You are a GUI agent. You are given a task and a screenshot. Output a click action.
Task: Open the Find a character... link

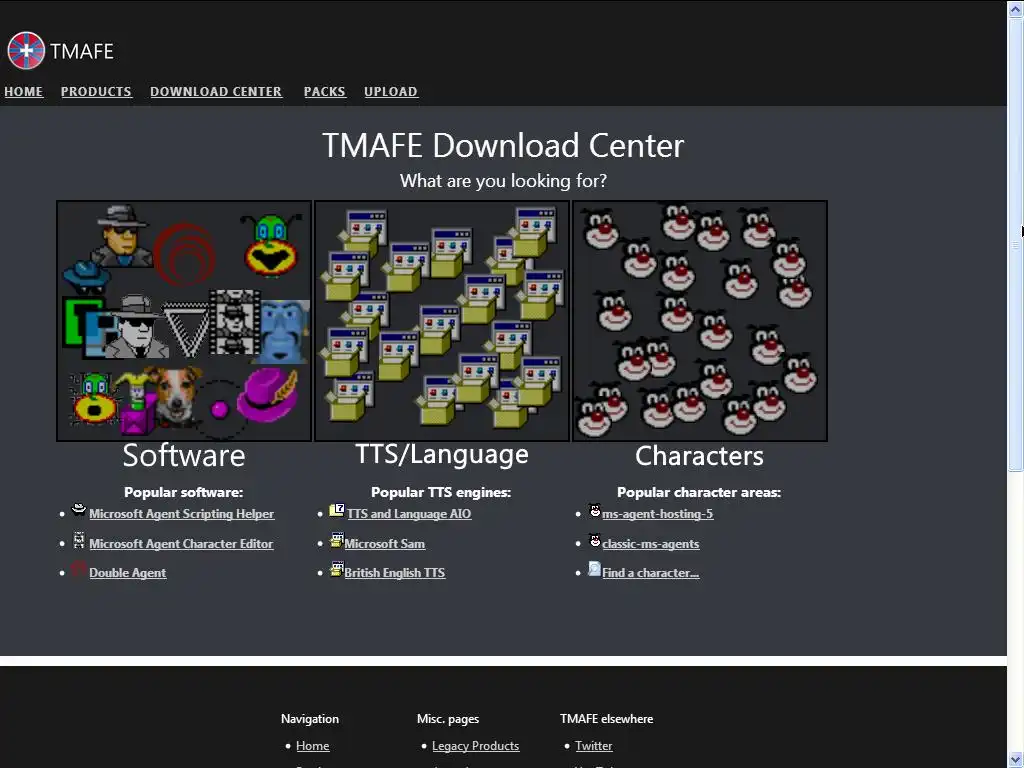point(650,573)
